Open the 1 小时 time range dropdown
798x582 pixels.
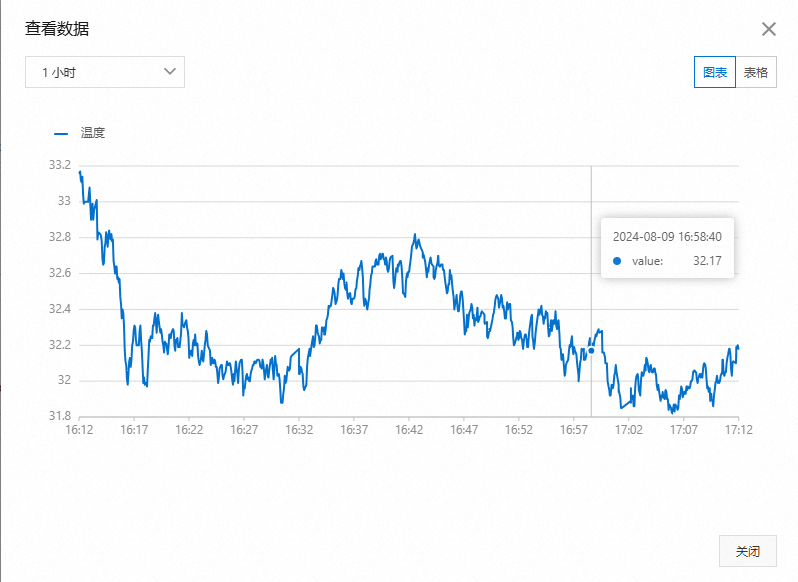point(105,72)
